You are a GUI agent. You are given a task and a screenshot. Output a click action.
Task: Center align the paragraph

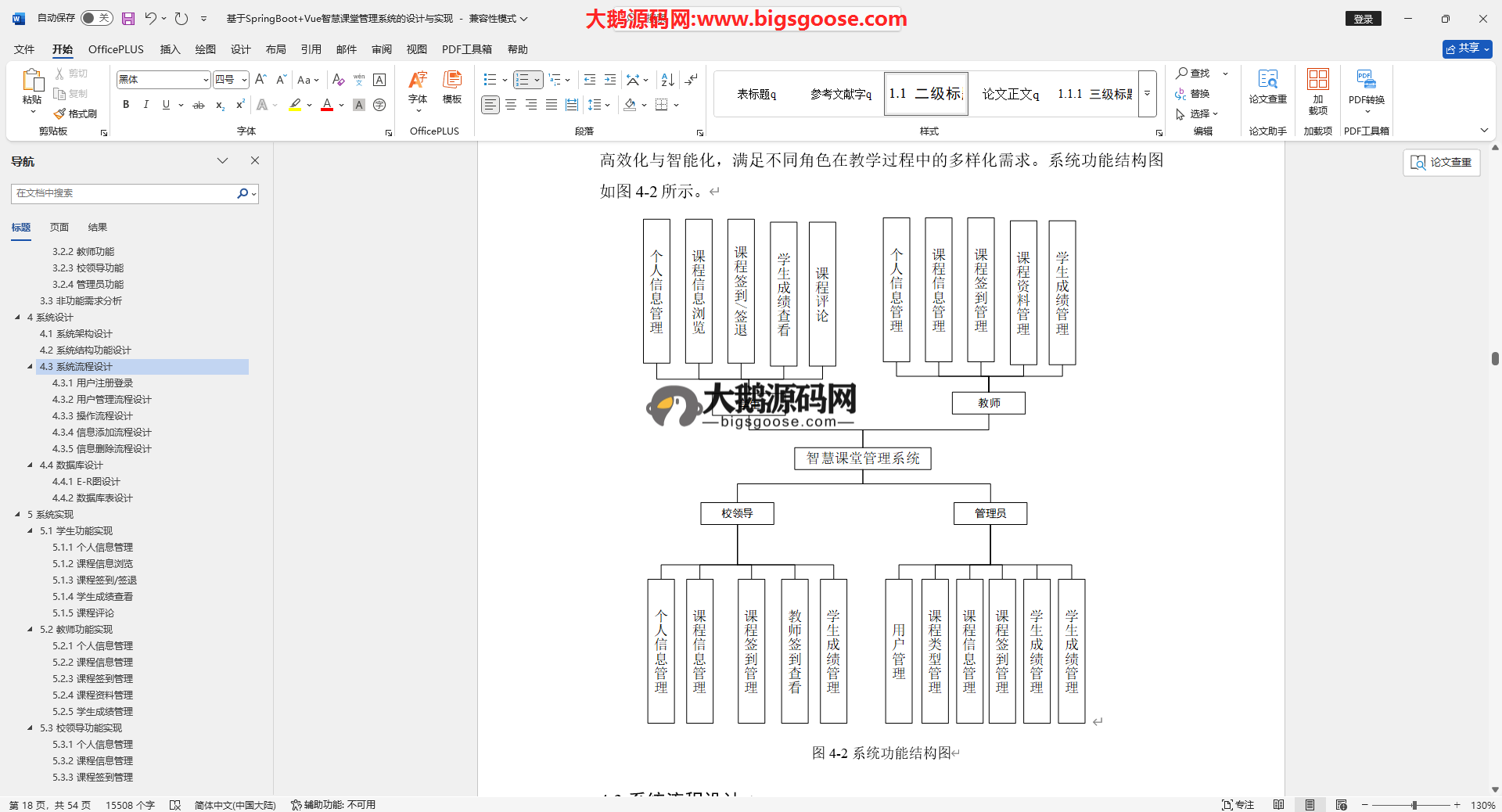pyautogui.click(x=511, y=105)
